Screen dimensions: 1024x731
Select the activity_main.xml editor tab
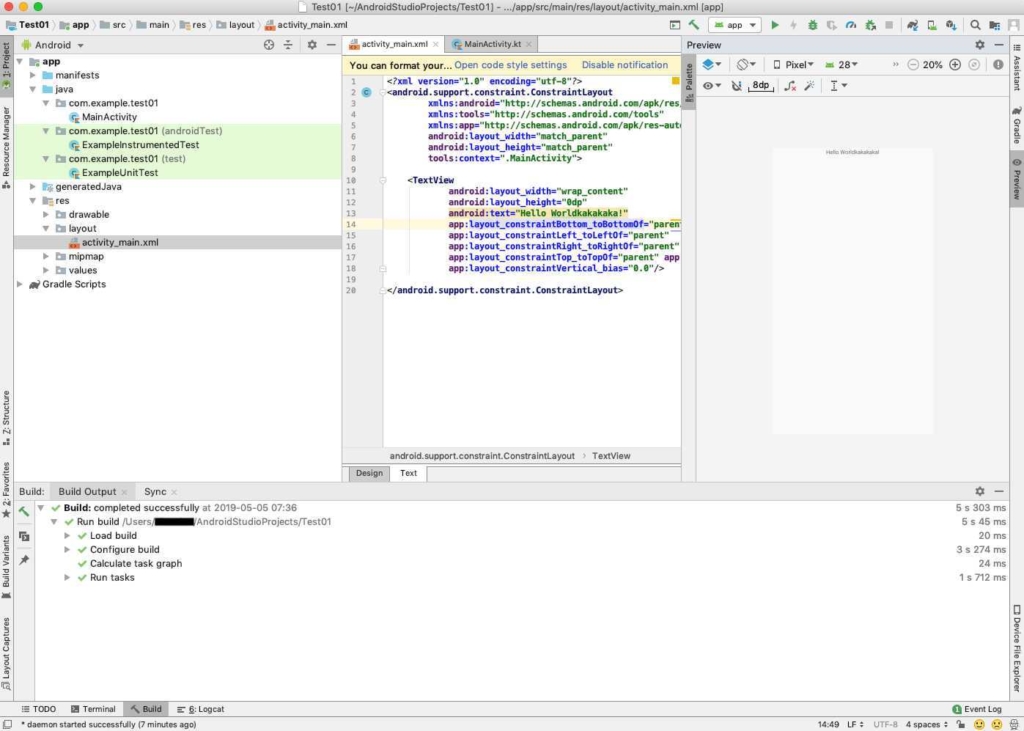coord(394,44)
